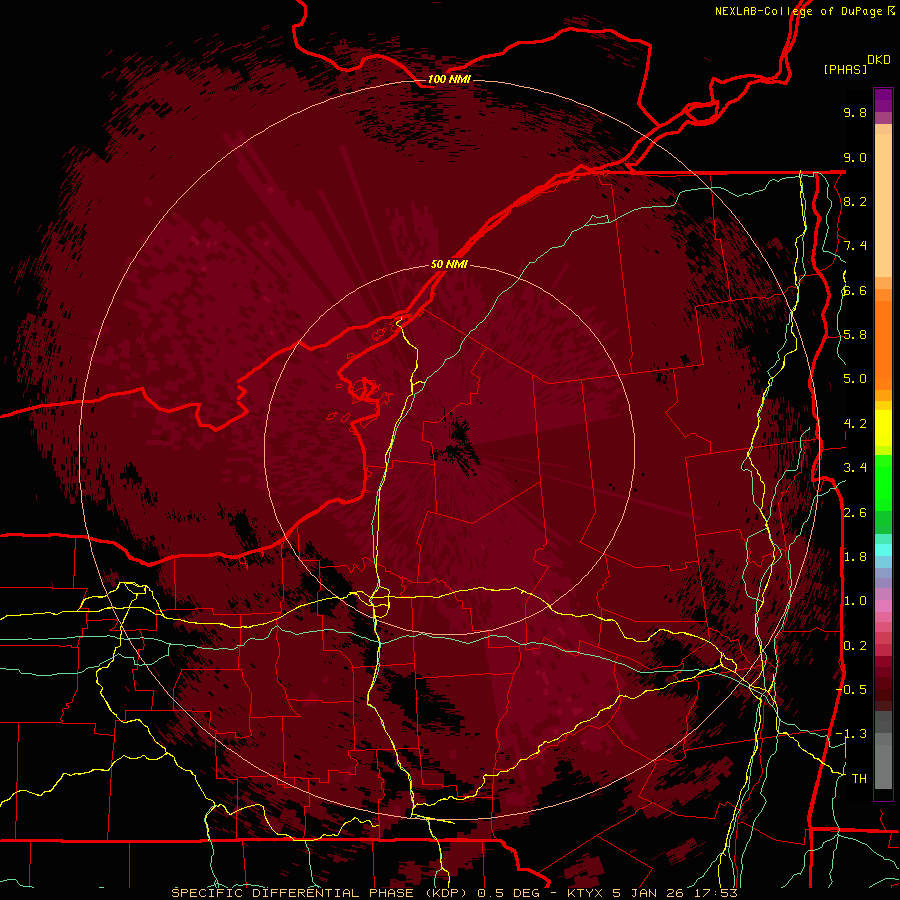Click the 4.2 scale value
Viewport: 900px width, 900px height.
[x=855, y=424]
